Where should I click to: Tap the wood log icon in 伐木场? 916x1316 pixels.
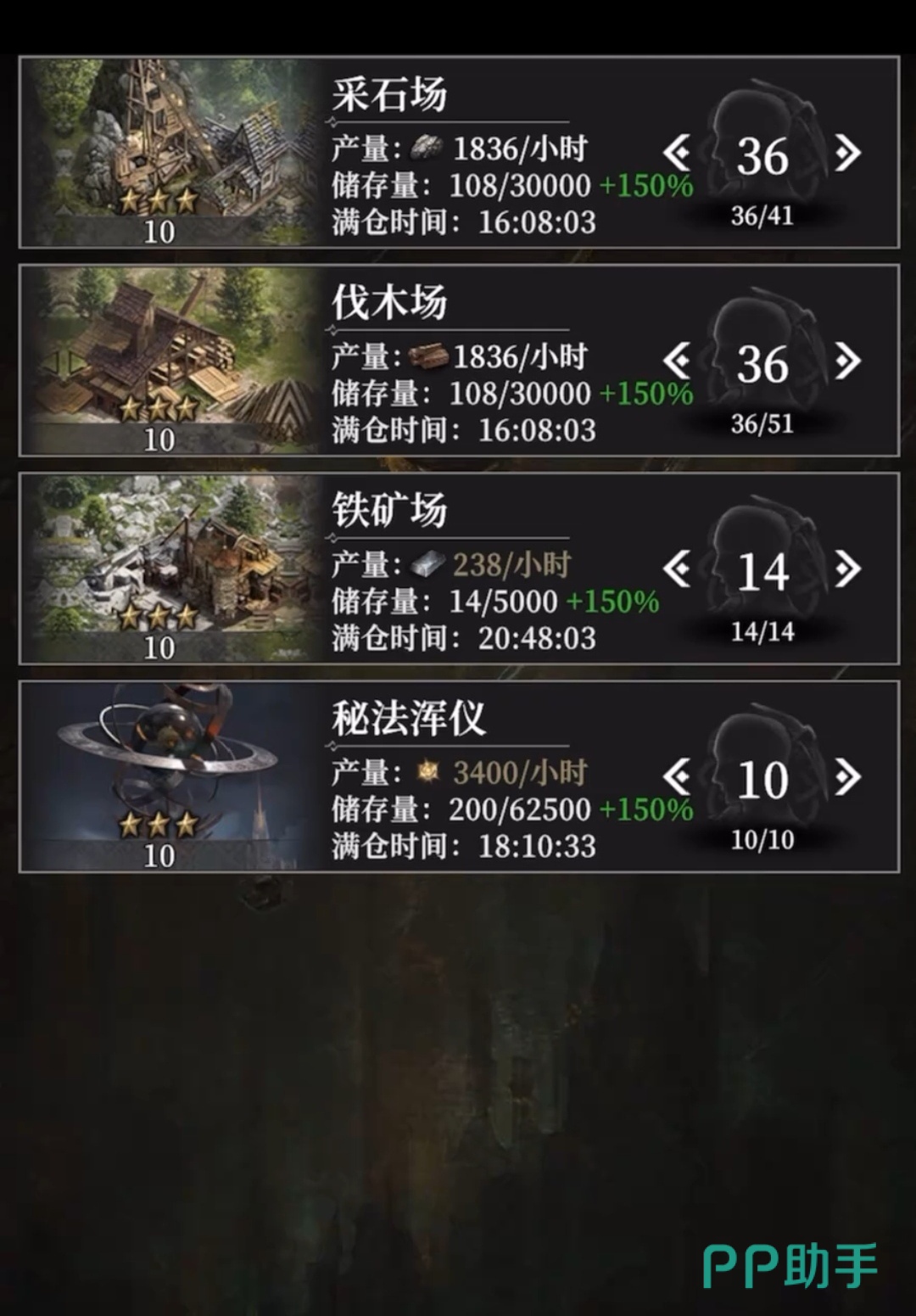(428, 357)
